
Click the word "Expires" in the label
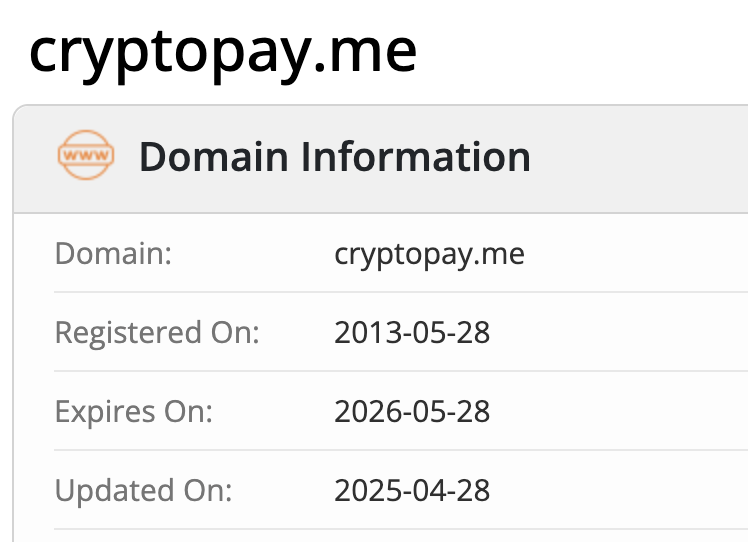(105, 411)
